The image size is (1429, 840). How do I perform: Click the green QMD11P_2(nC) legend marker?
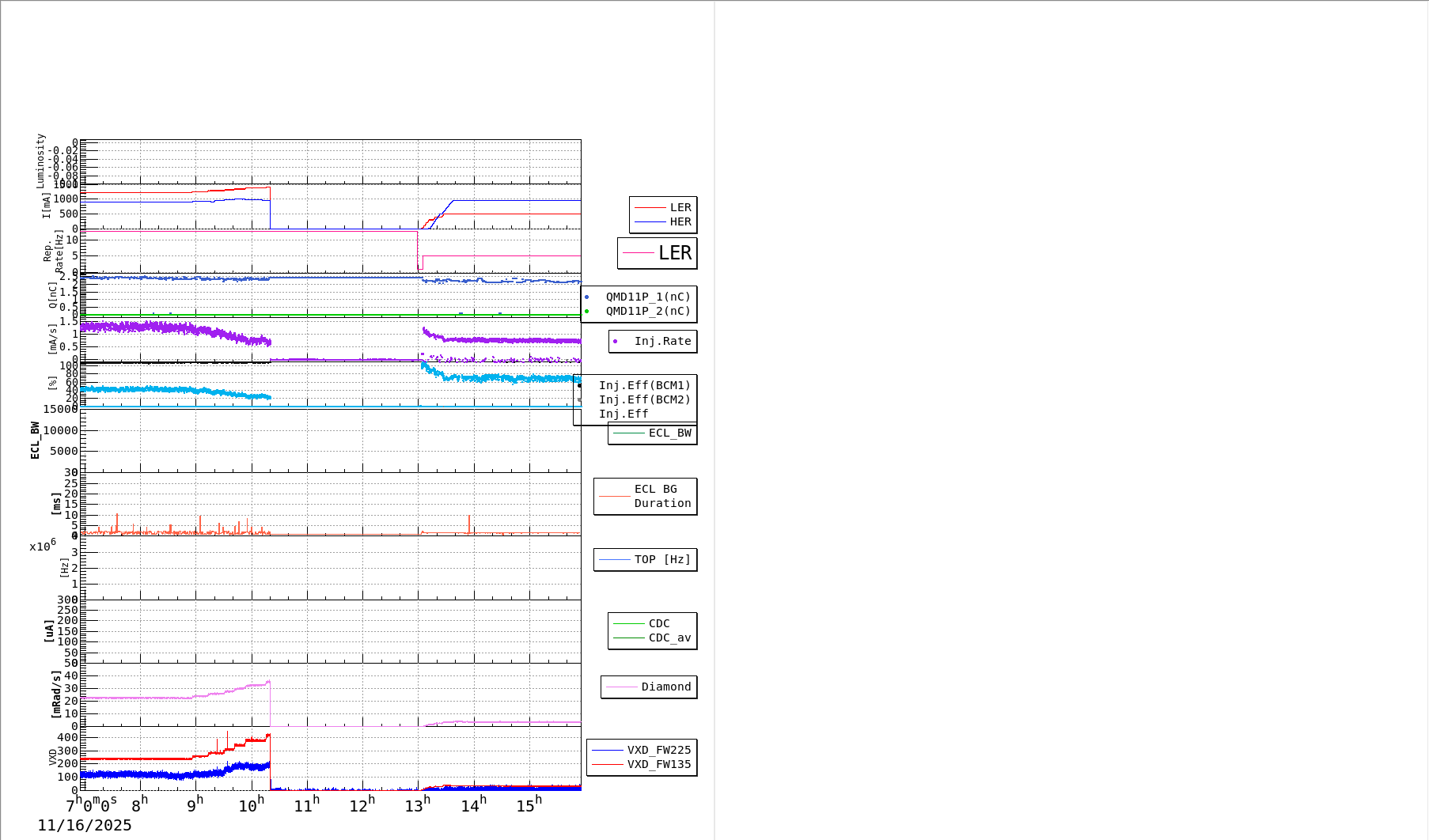pos(587,311)
